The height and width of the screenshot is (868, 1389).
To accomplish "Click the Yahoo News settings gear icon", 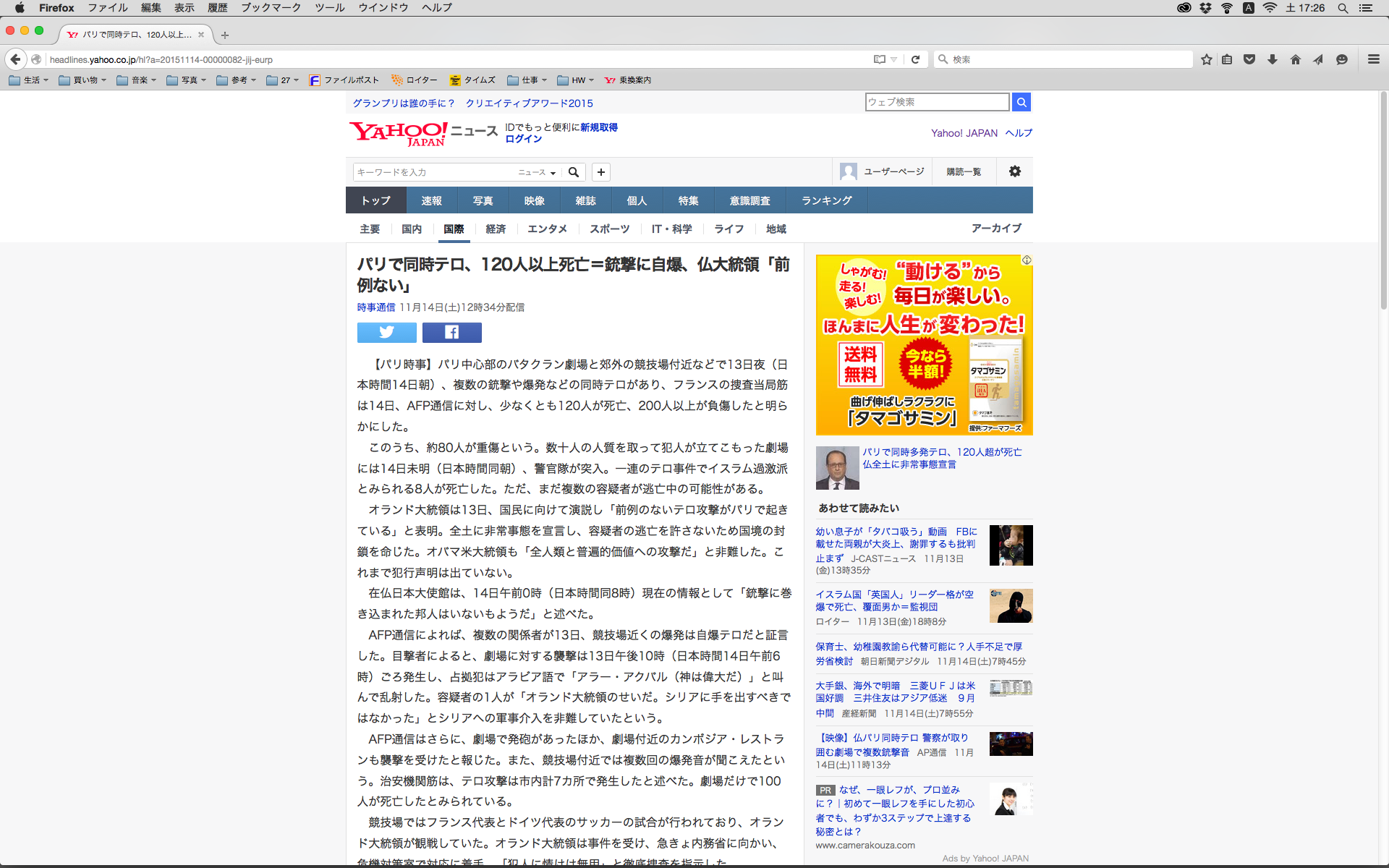I will click(1014, 171).
